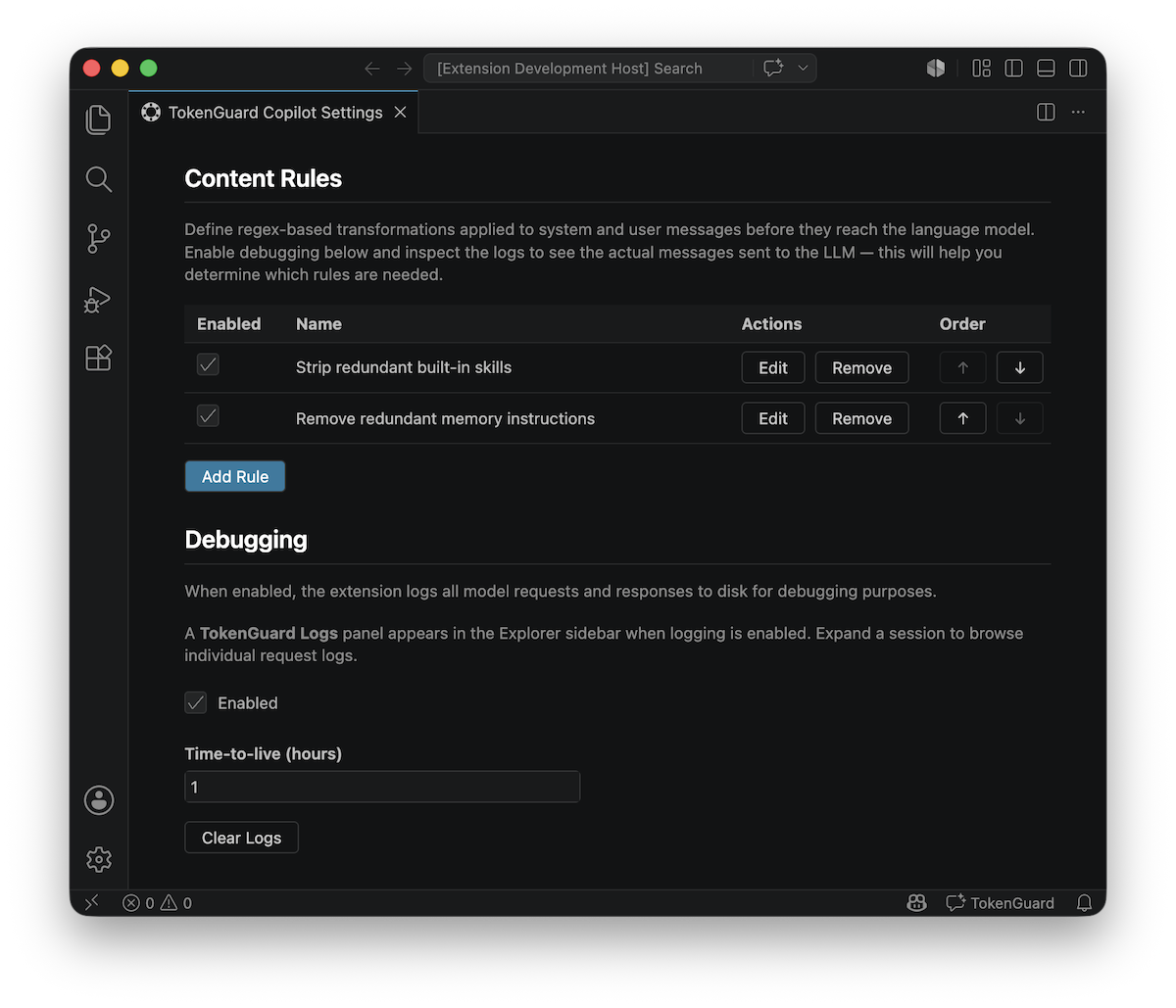The width and height of the screenshot is (1176, 1008).
Task: Move 'Strip redundant built-in skills' rule down
Action: (x=1020, y=367)
